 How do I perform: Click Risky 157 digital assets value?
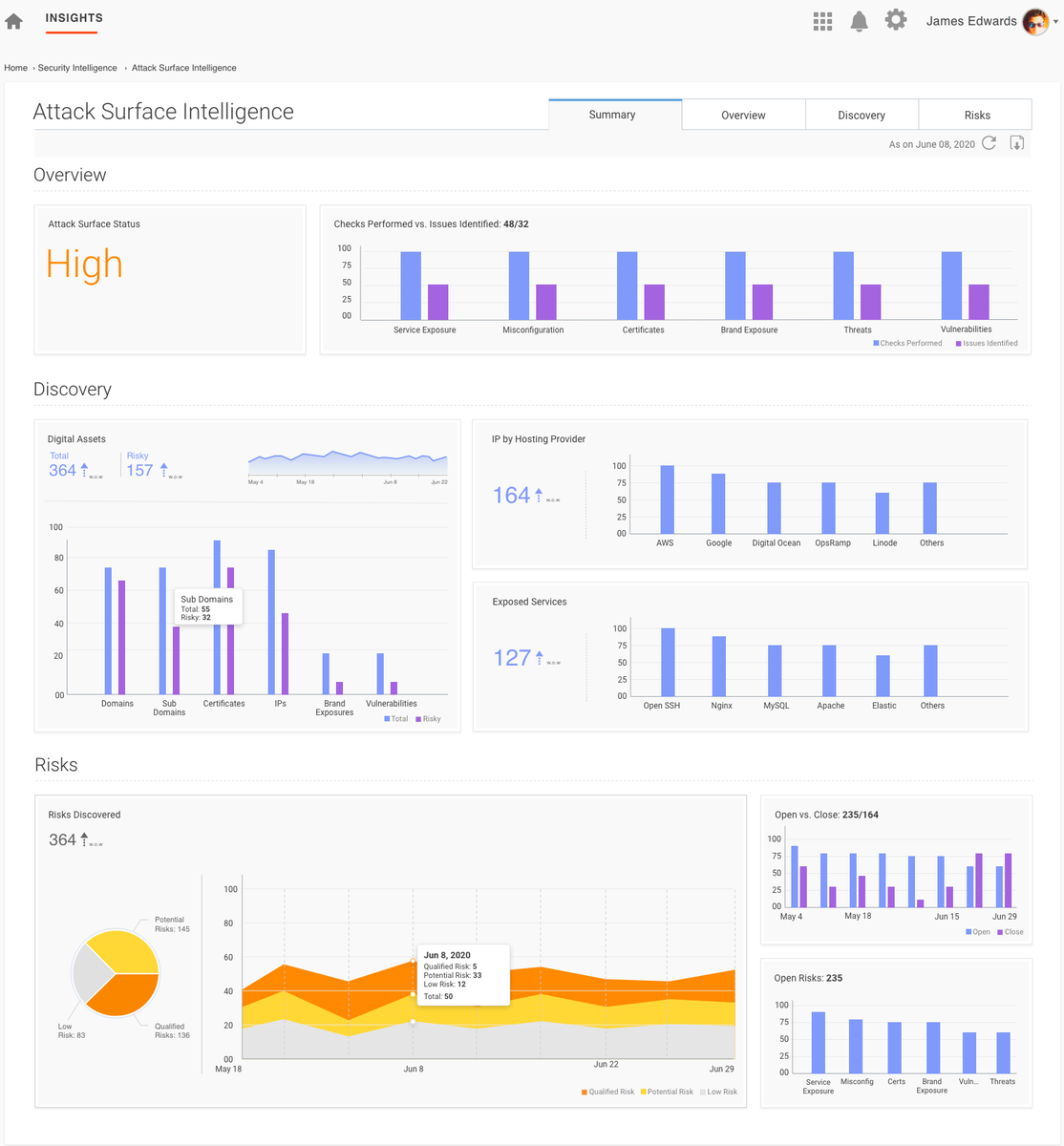[139, 470]
